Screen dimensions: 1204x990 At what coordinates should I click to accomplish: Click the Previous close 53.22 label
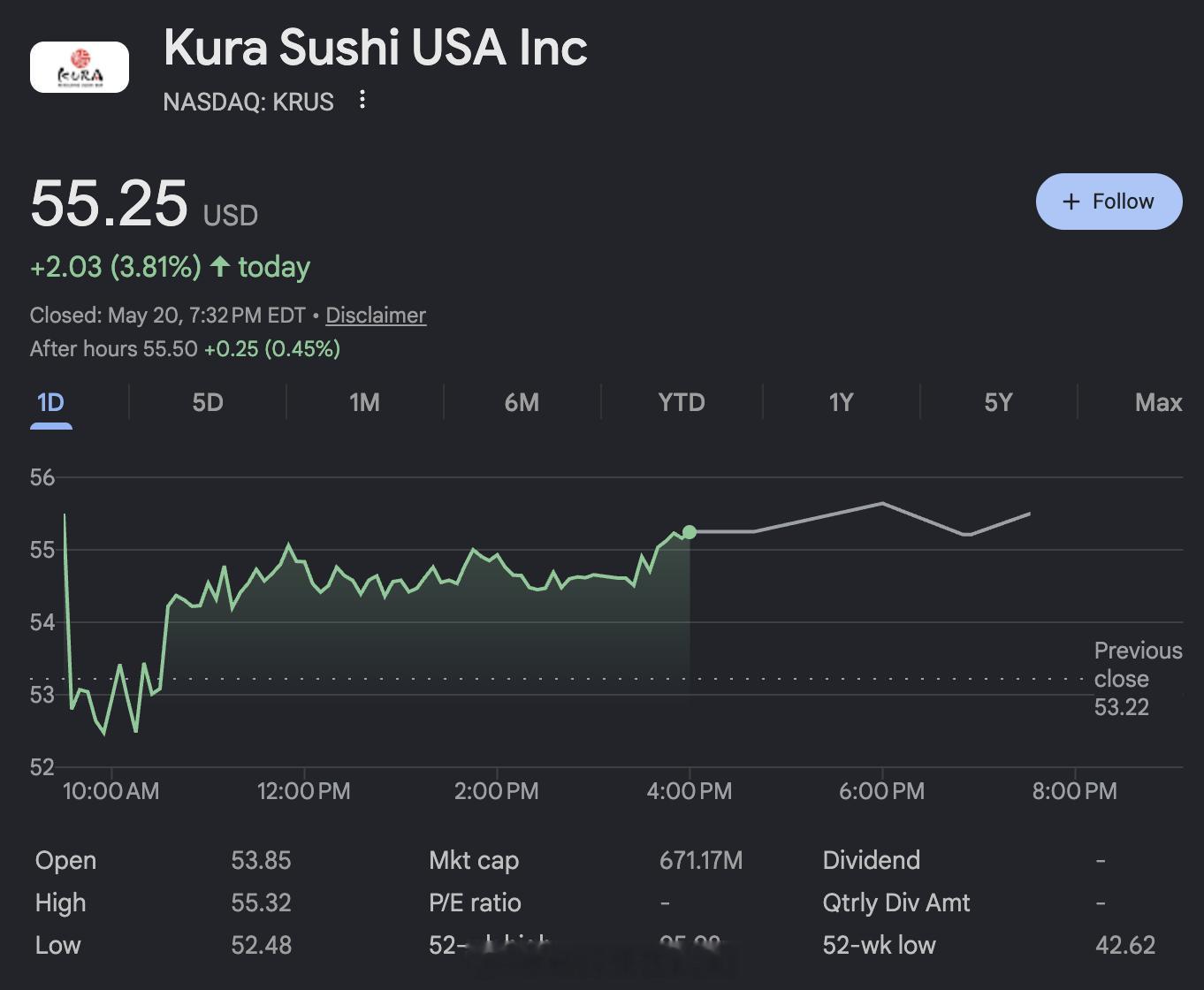tap(1138, 679)
